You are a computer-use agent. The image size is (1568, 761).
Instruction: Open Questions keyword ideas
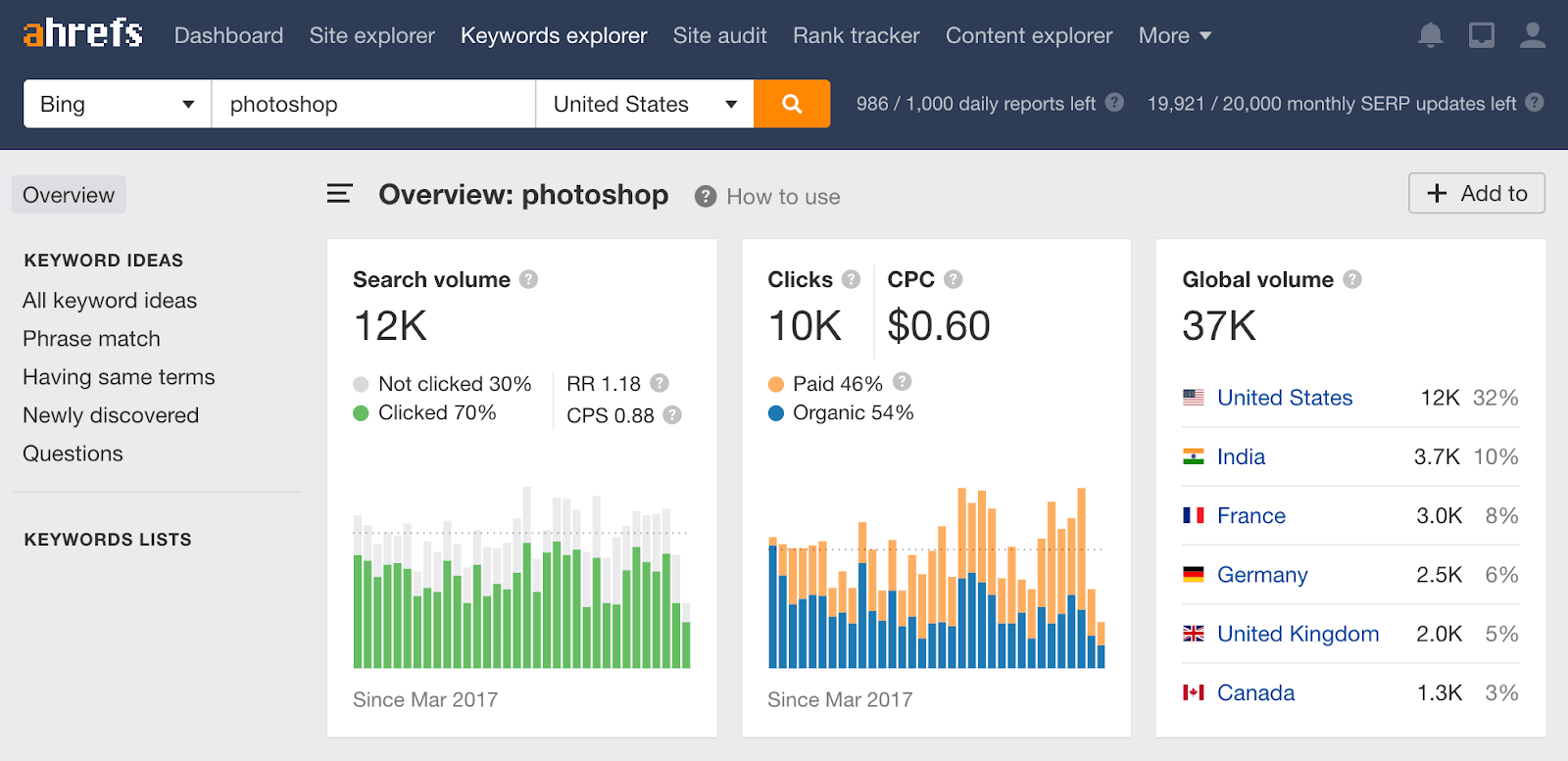73,453
